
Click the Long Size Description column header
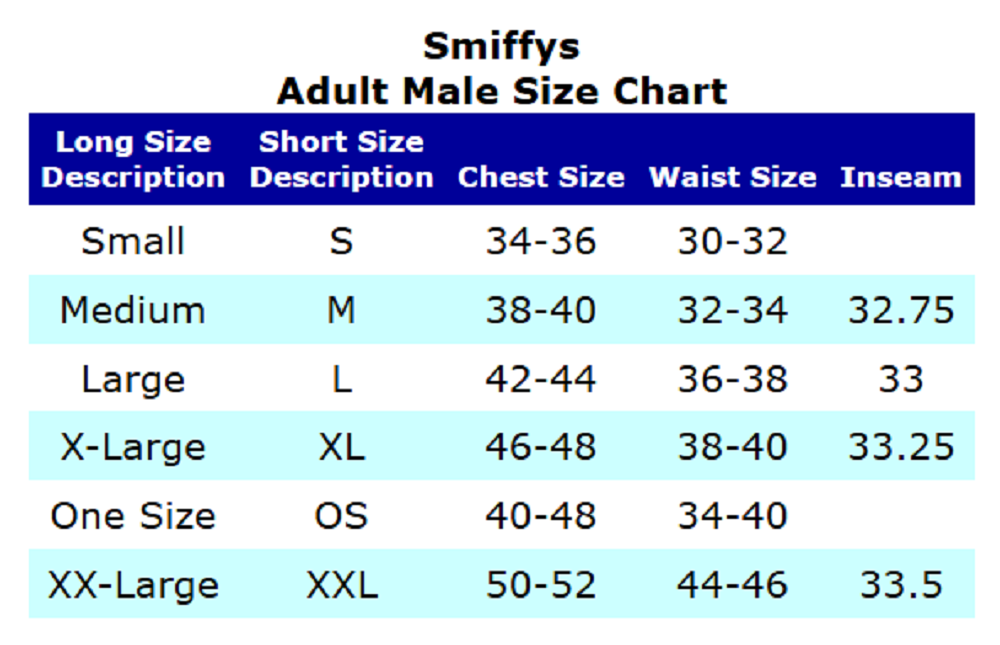coord(133,159)
